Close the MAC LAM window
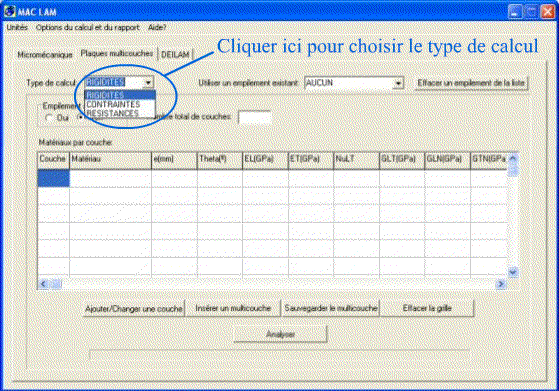The width and height of the screenshot is (559, 391). pos(548,11)
